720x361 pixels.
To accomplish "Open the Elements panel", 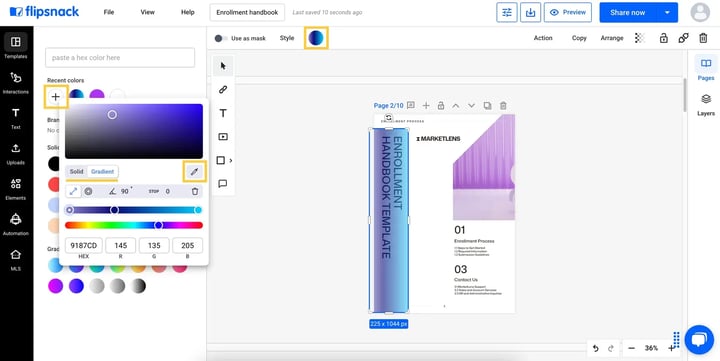I will (x=16, y=189).
